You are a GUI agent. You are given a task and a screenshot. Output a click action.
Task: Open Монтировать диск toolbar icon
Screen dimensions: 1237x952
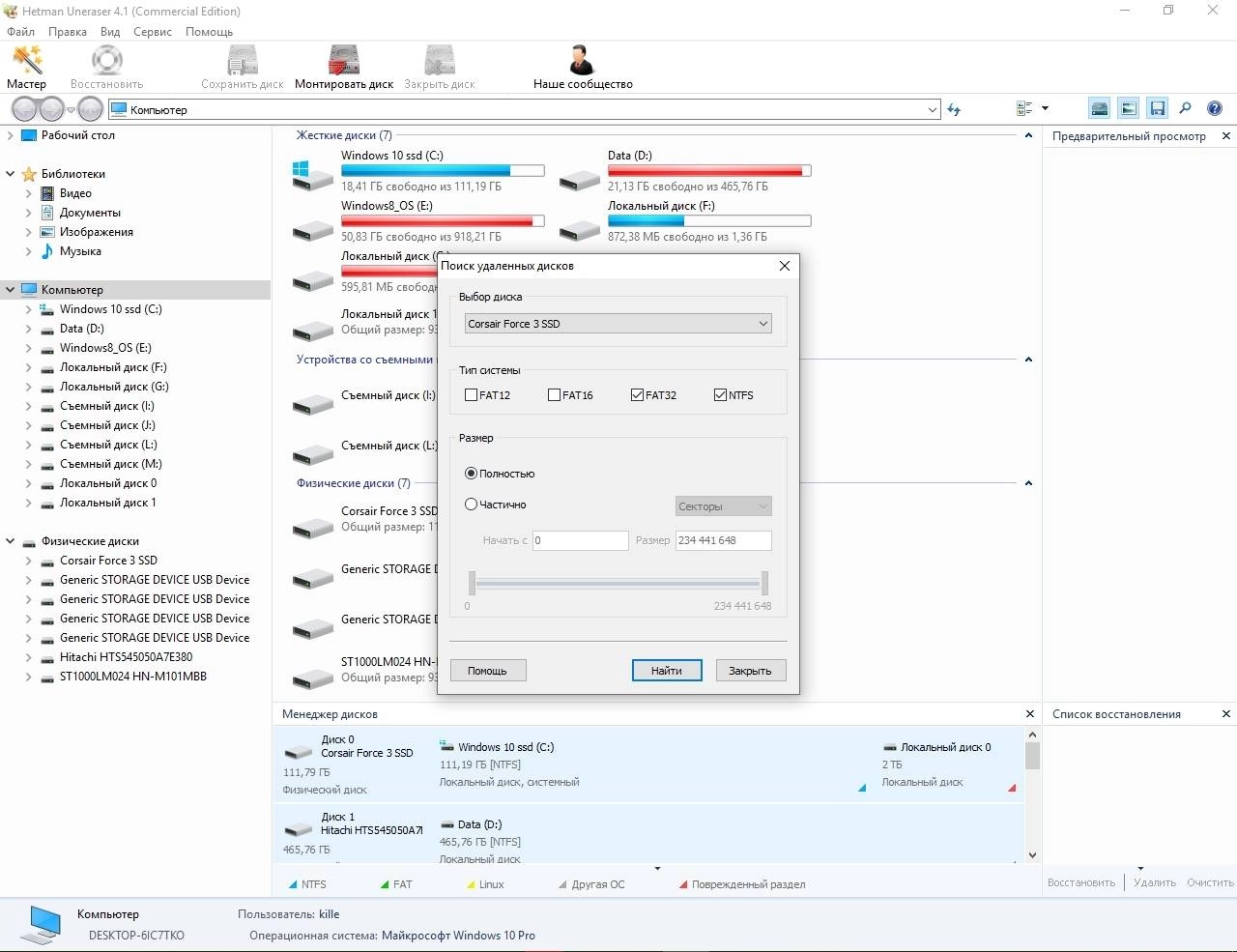[x=344, y=61]
